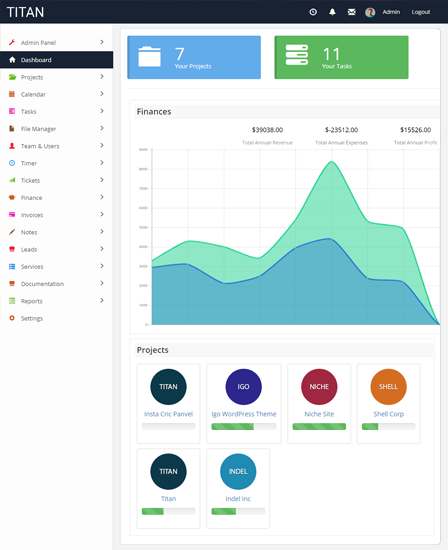Expand the Admin Panel chevron

click(102, 42)
